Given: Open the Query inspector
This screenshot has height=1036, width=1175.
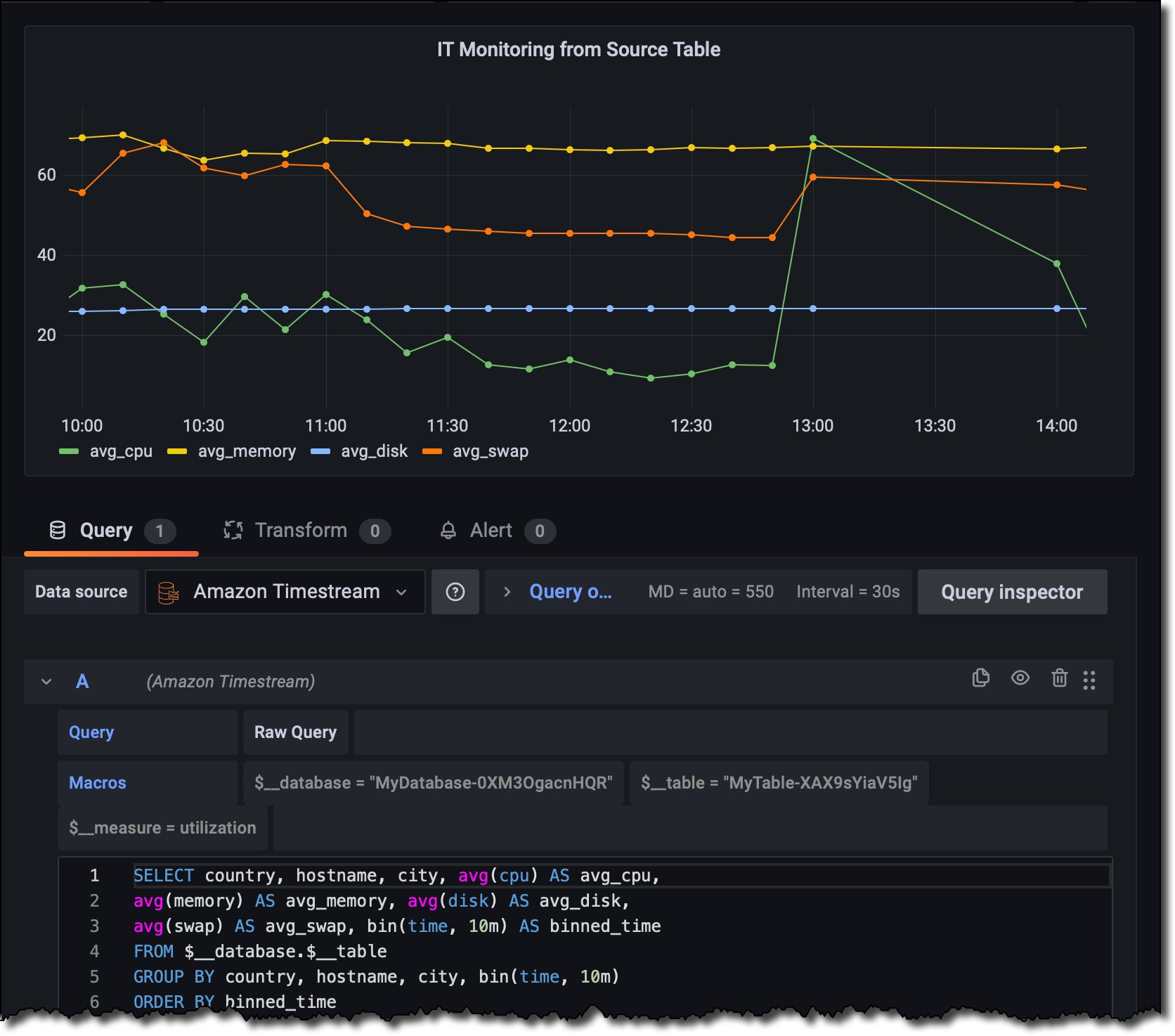Looking at the screenshot, I should (x=1011, y=593).
